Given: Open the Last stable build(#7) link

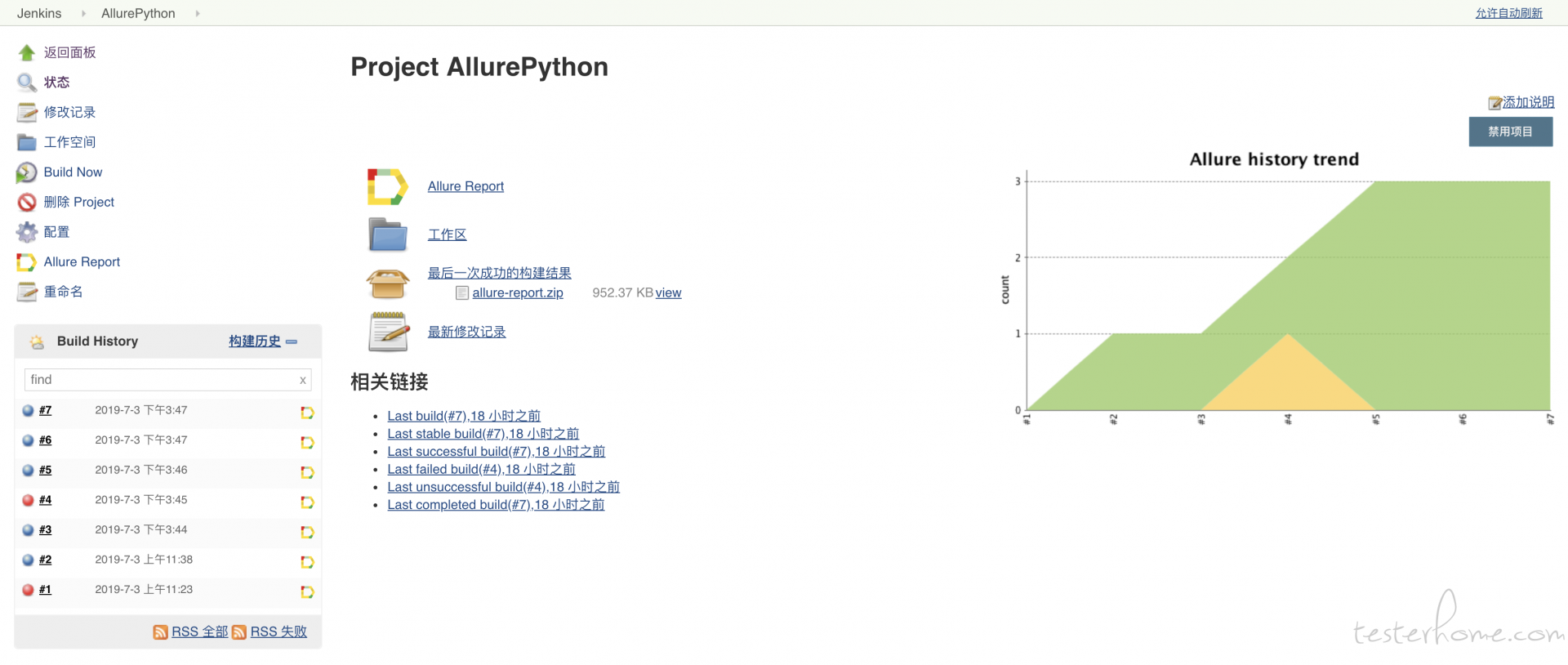Looking at the screenshot, I should point(483,434).
